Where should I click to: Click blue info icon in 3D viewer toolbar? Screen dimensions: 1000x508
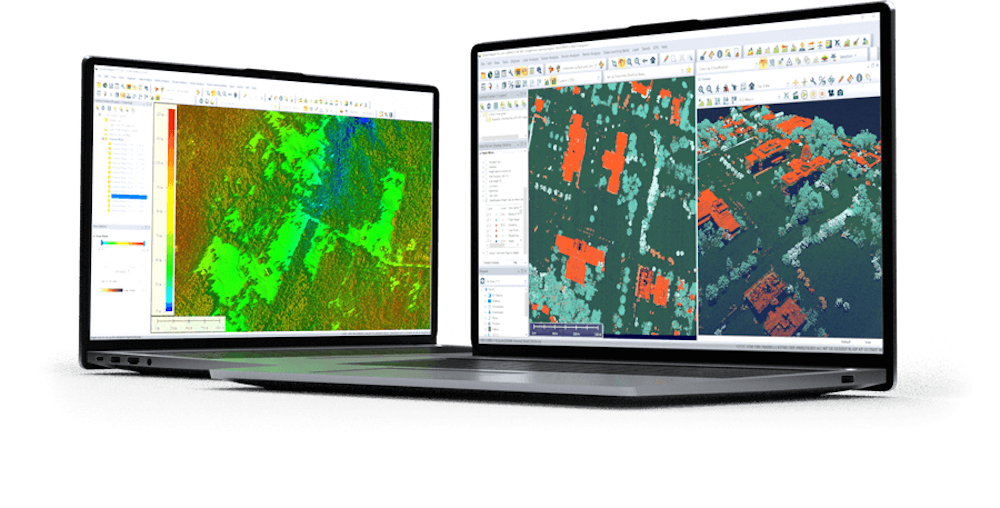point(859,78)
